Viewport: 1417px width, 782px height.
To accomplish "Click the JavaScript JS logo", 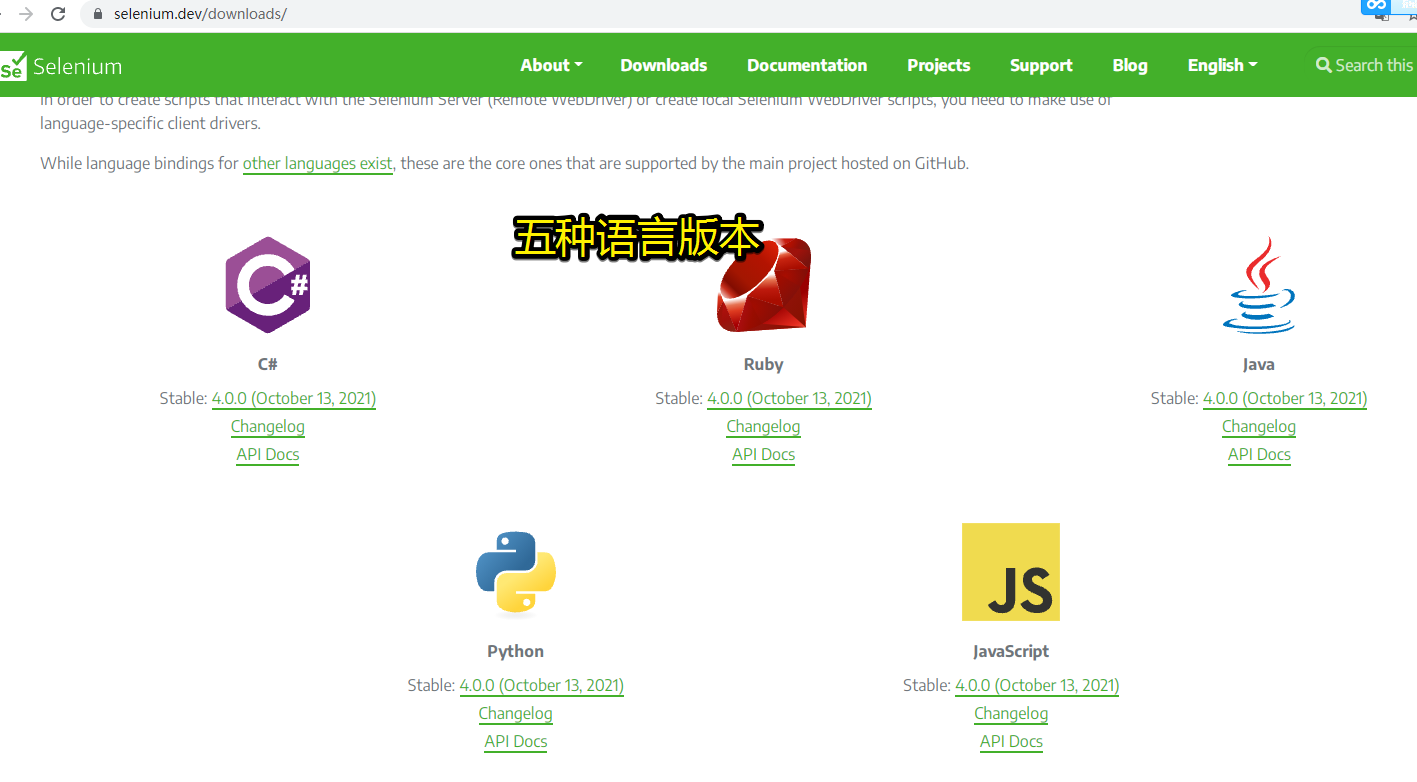I will point(1010,571).
